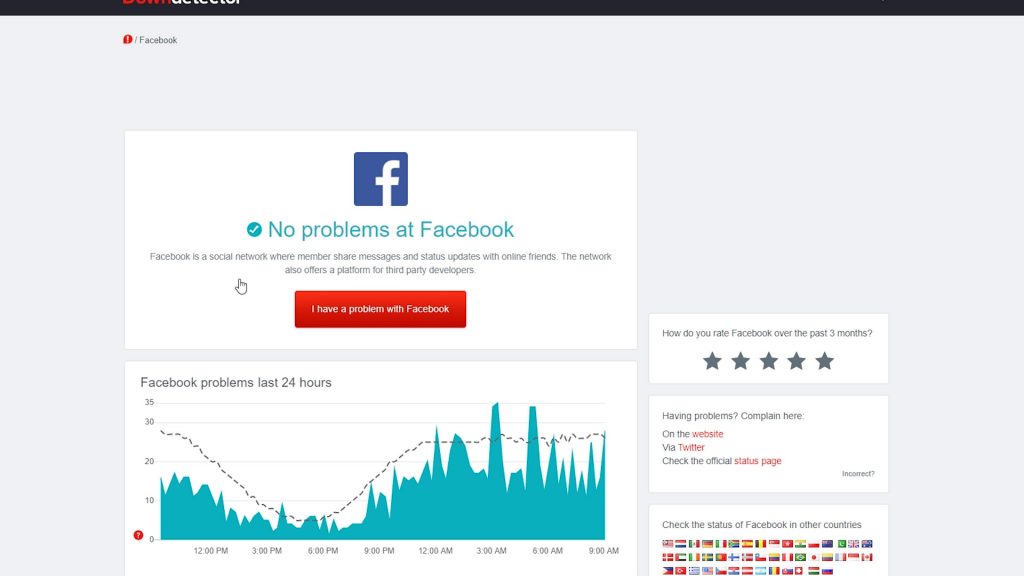Open the Poland flag status link
The image size is (1024, 576).
tap(814, 544)
